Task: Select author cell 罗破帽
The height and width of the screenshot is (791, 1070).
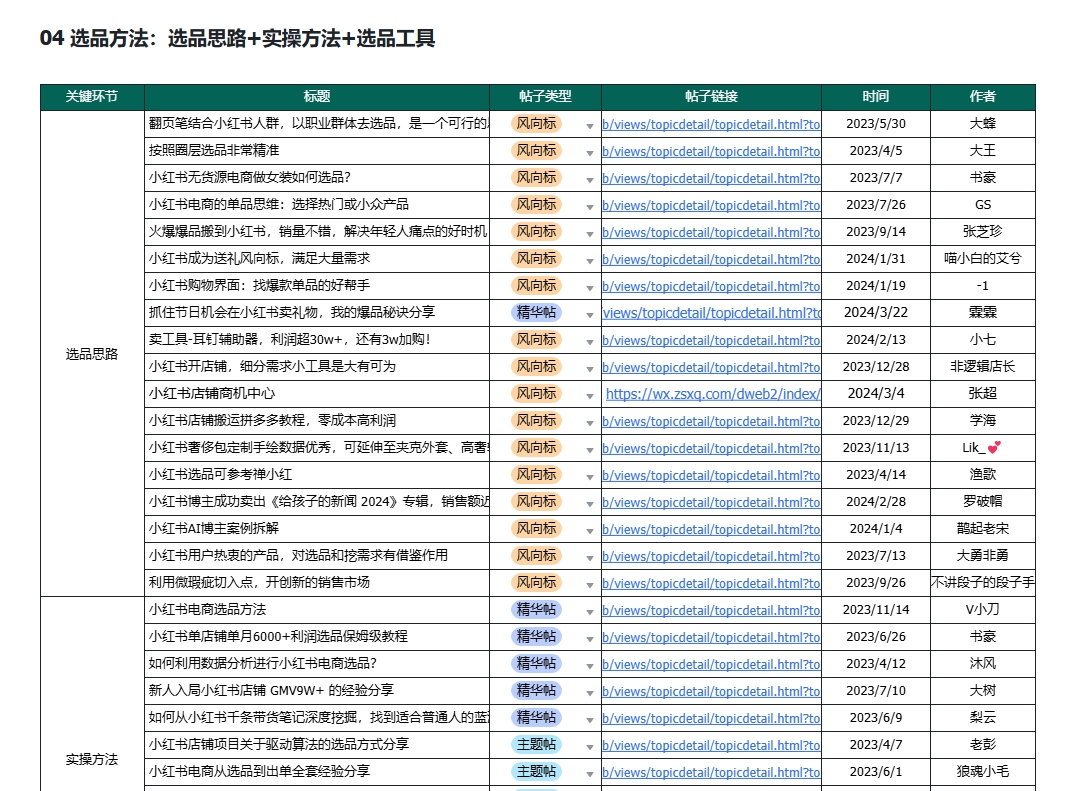Action: click(983, 502)
